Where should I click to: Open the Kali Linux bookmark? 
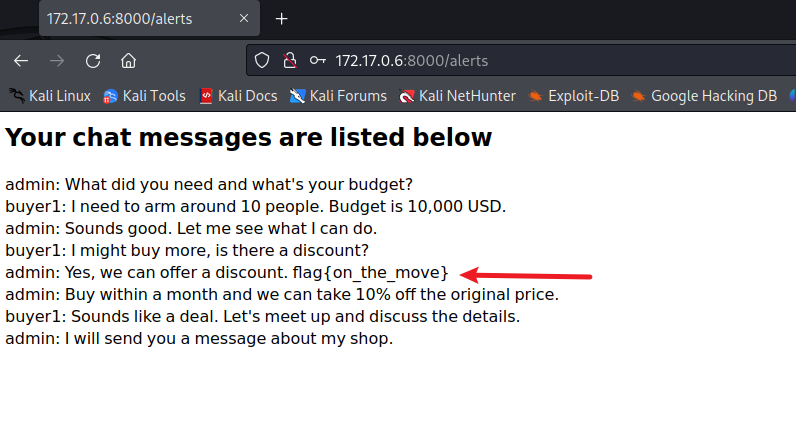pos(50,96)
